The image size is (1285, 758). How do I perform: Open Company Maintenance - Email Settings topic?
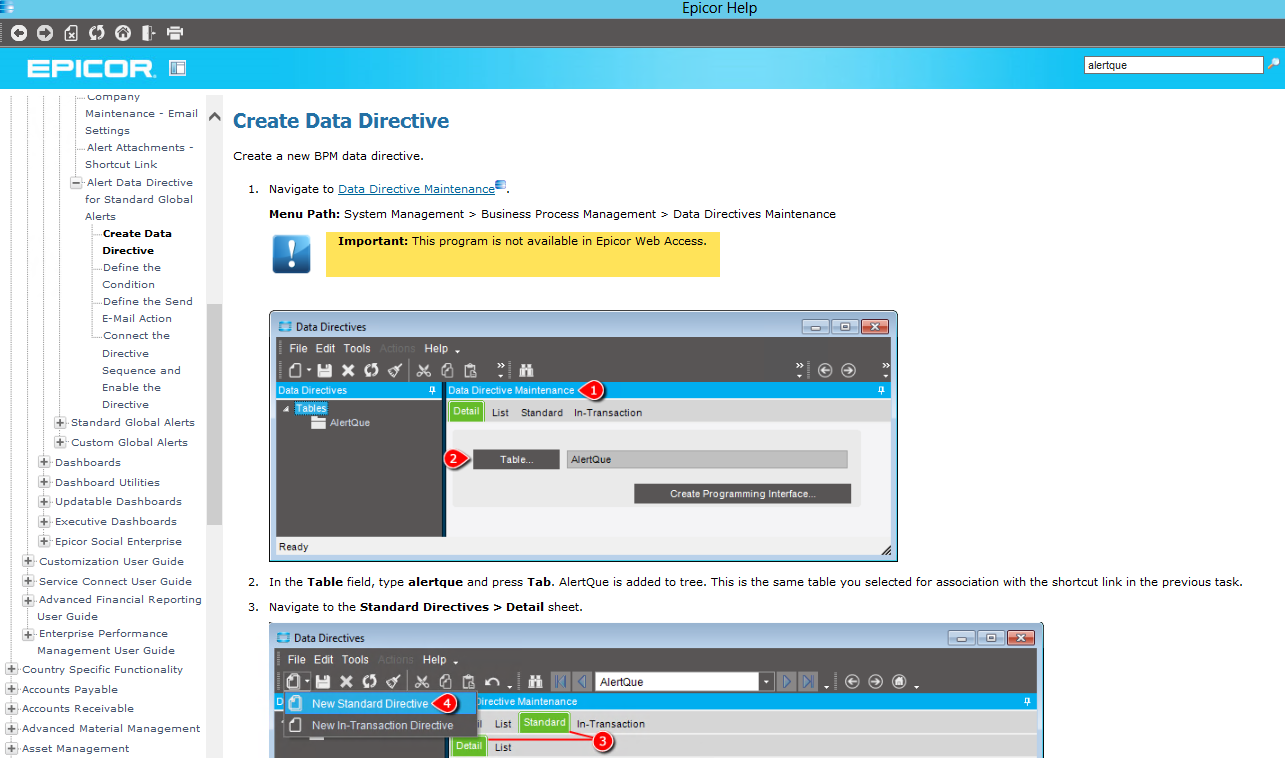point(141,113)
